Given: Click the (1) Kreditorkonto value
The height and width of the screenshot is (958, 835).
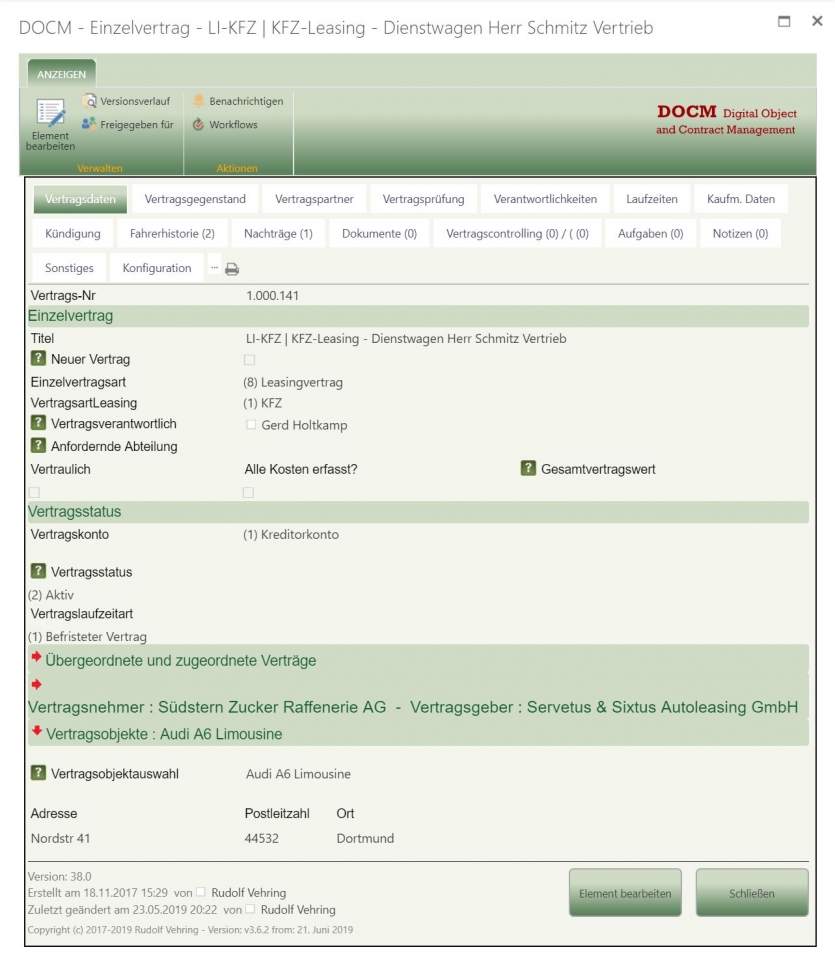Looking at the screenshot, I should (291, 535).
